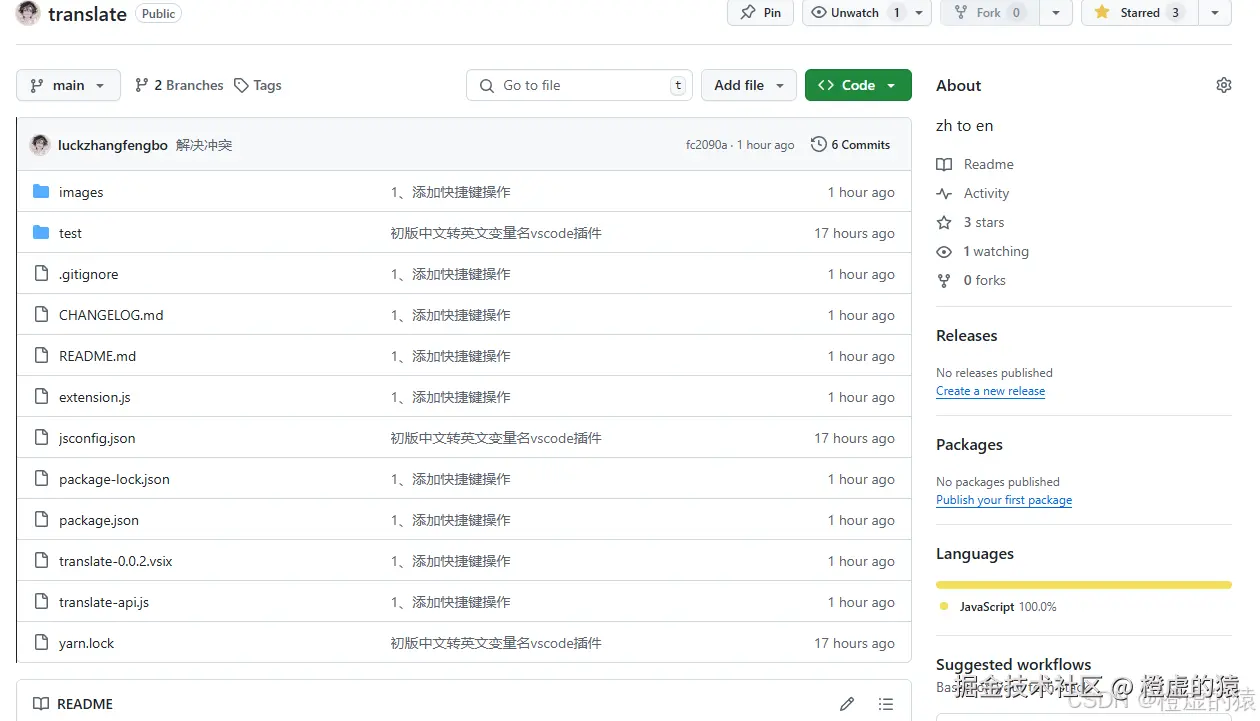Click the translate-api.js file icon
Screen dimensions: 1260x721
(41, 602)
